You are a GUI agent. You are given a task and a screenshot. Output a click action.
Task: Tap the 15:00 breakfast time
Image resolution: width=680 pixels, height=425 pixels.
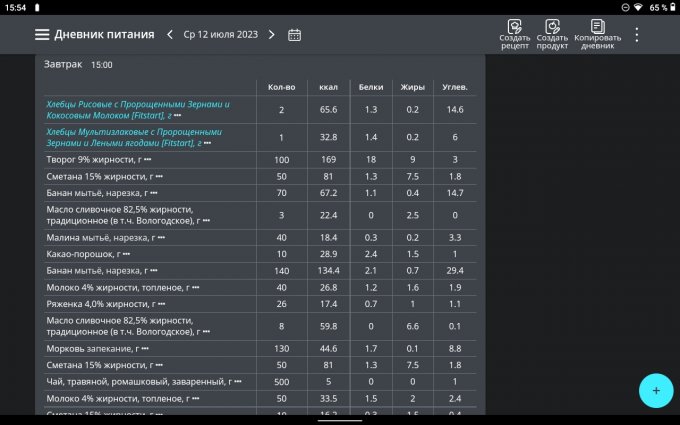tap(102, 65)
